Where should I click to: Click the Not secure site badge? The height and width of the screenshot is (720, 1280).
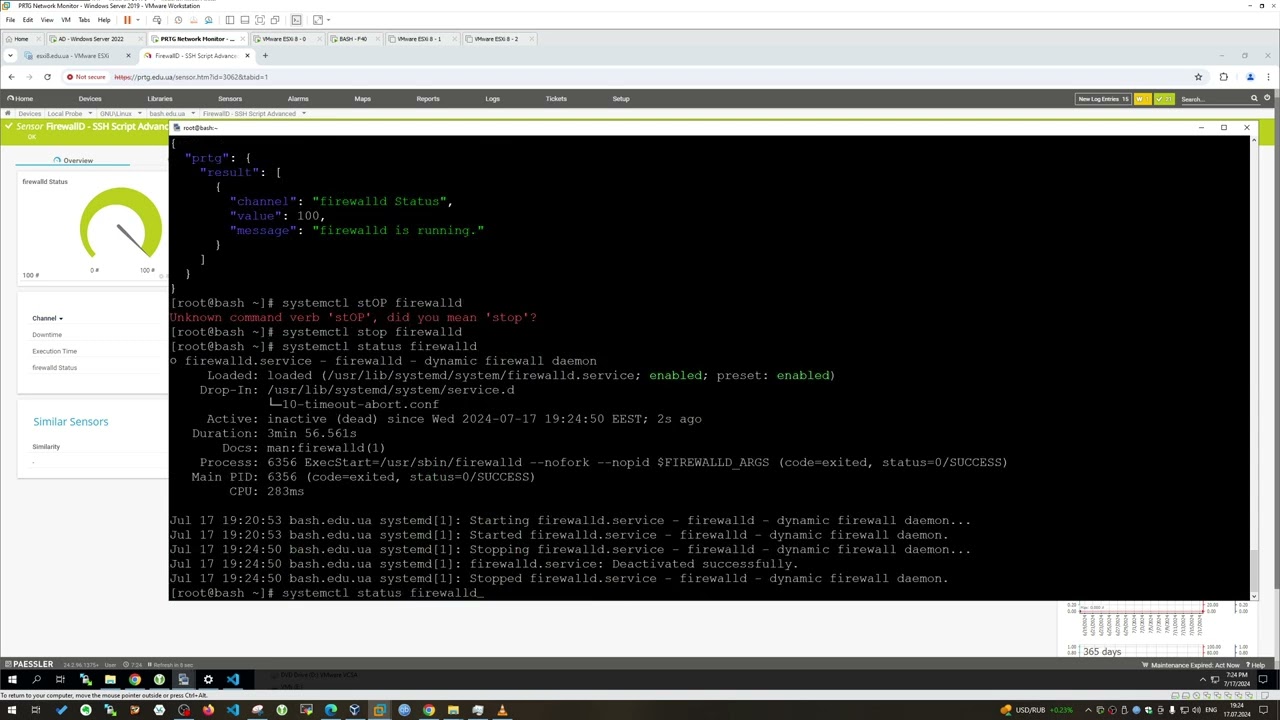pos(86,77)
